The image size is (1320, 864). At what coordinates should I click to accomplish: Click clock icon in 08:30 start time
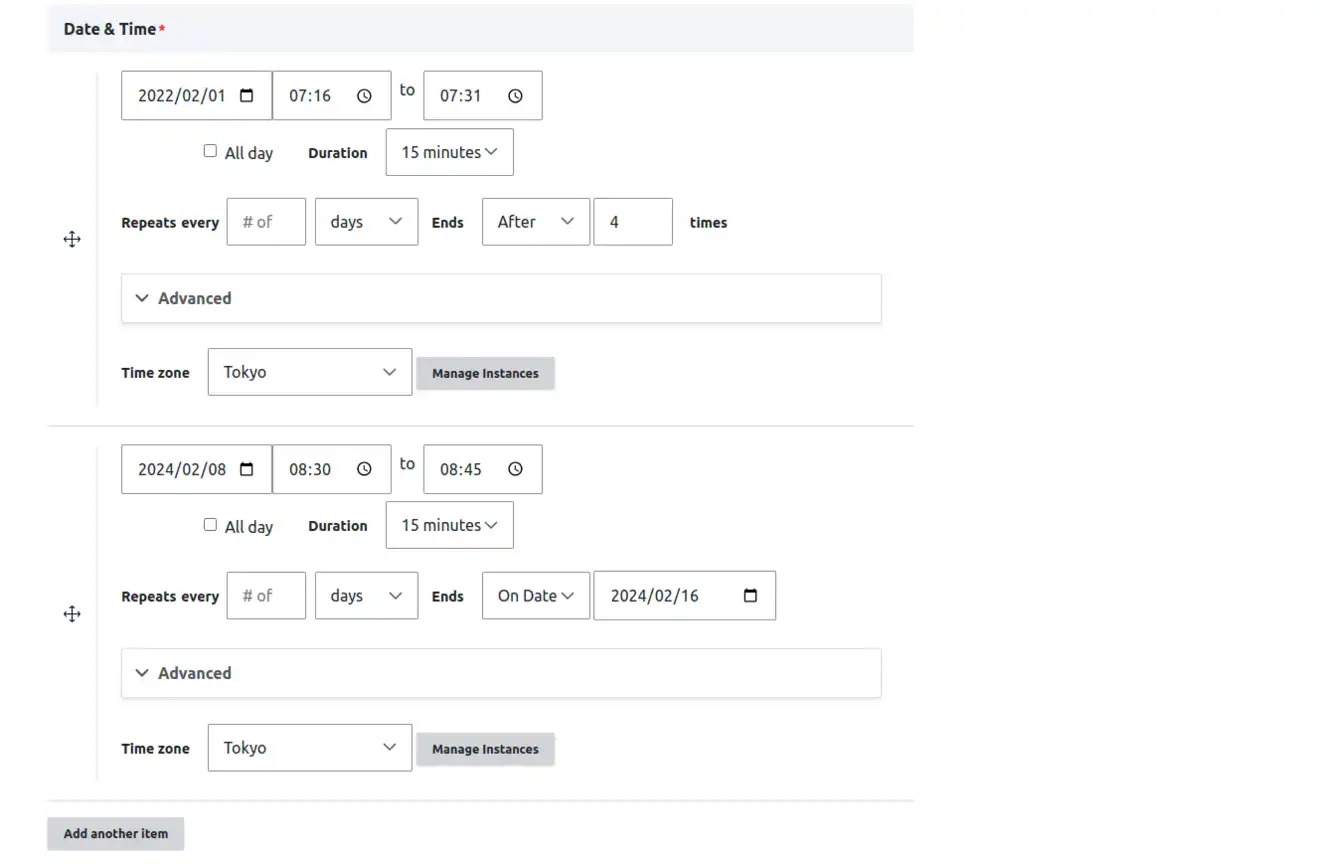[x=364, y=469]
